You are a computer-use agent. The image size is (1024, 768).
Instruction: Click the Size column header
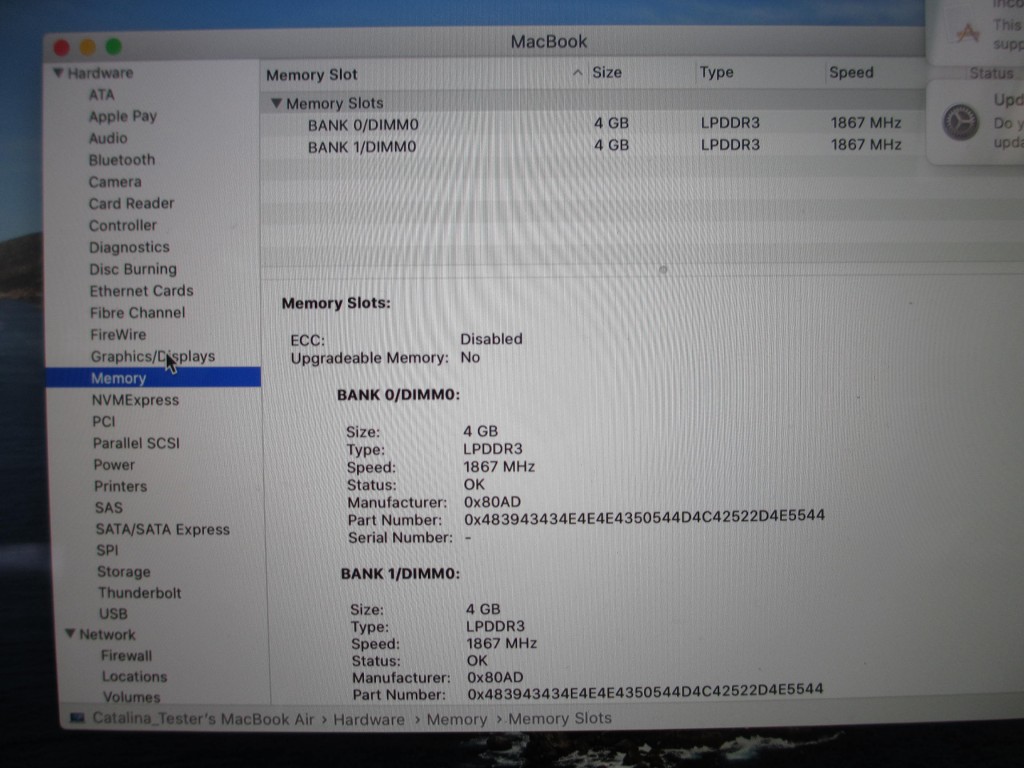(607, 72)
